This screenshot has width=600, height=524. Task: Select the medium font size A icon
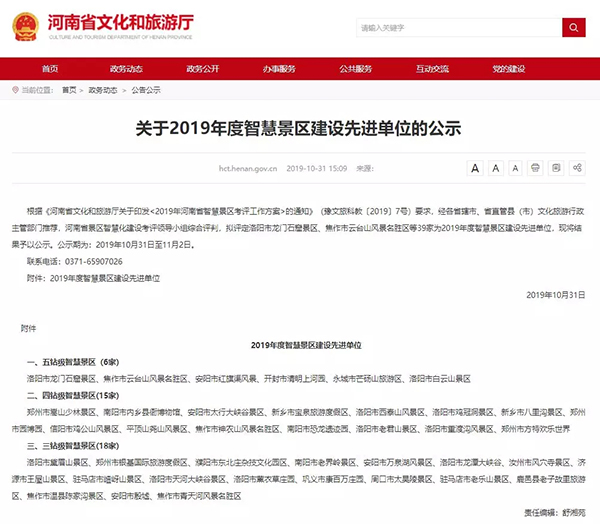click(x=496, y=168)
